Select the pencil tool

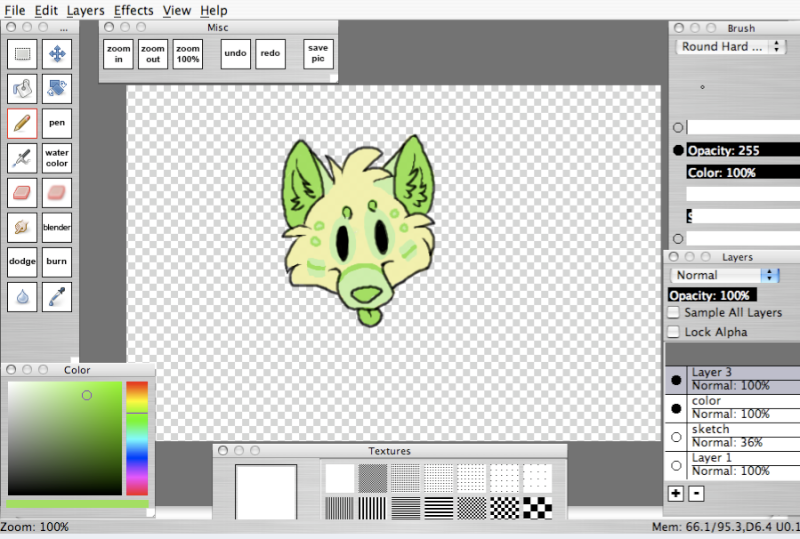[x=22, y=123]
